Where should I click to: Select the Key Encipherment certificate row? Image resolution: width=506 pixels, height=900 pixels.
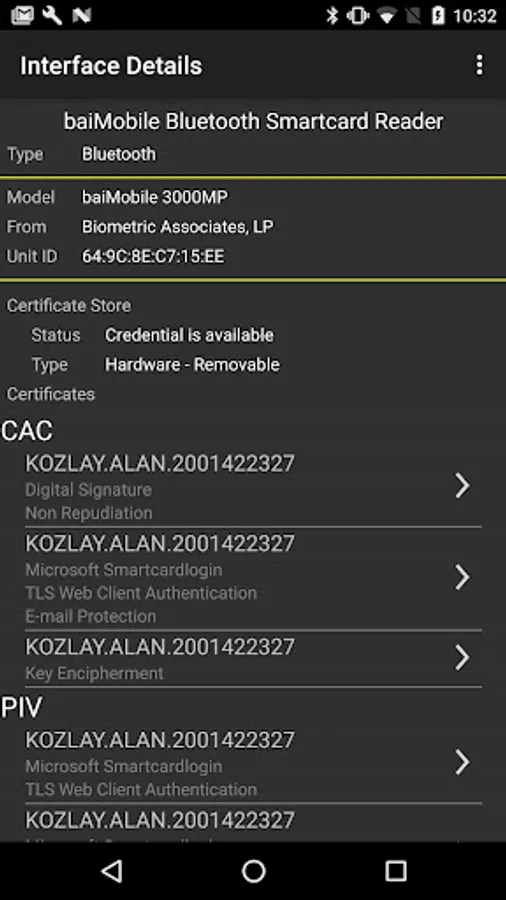pos(253,658)
